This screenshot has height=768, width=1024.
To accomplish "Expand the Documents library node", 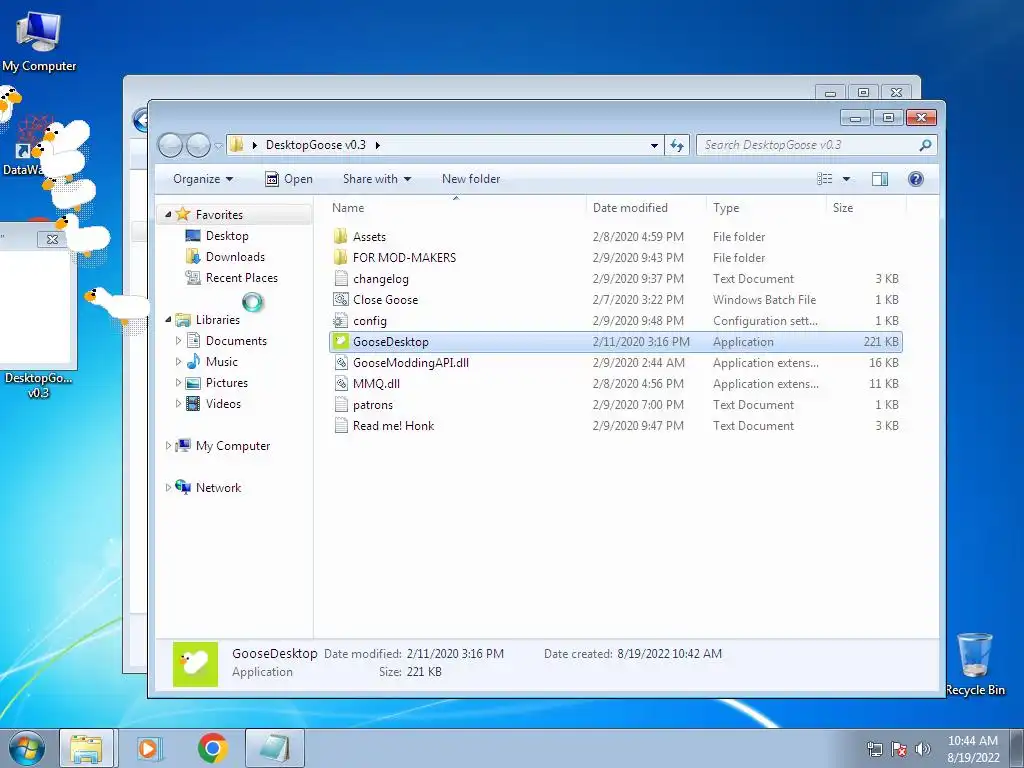I will click(178, 340).
